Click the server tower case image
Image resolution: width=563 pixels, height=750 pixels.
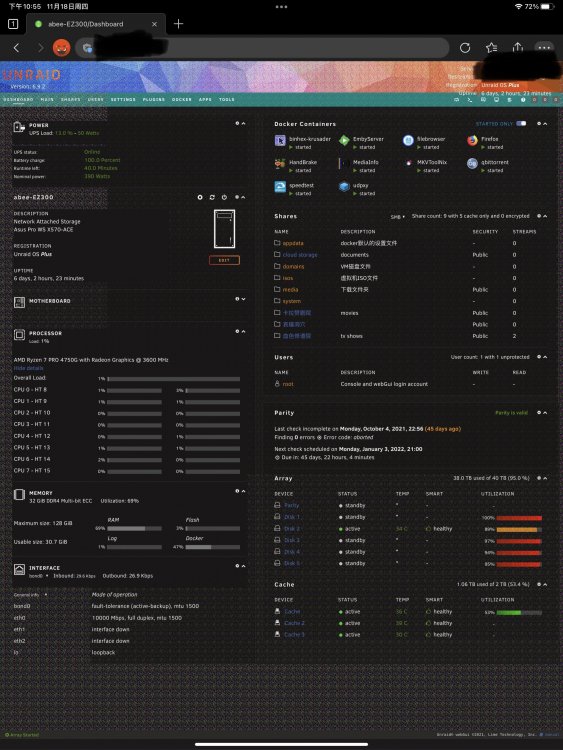tap(224, 229)
